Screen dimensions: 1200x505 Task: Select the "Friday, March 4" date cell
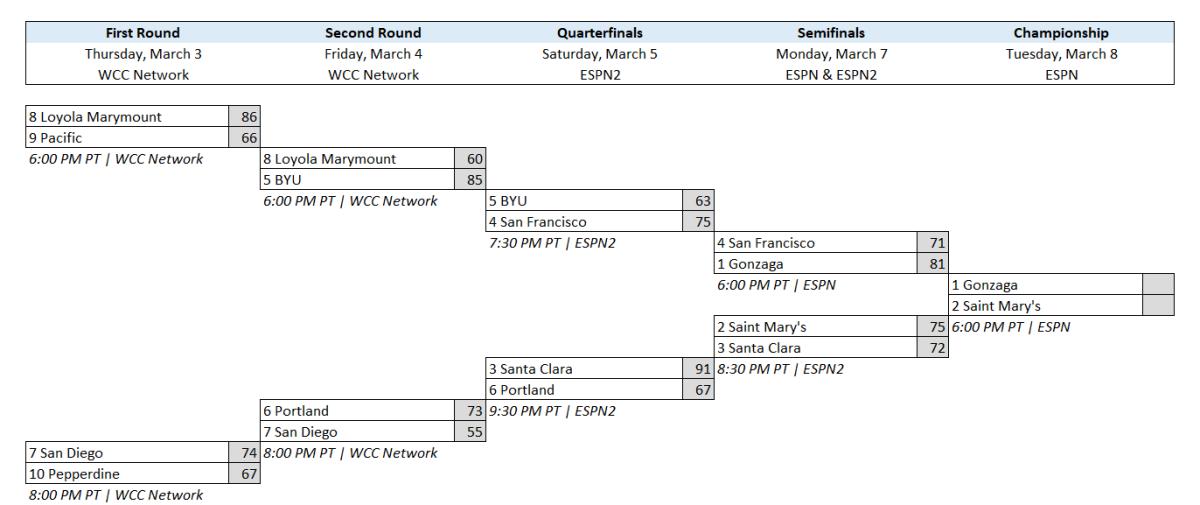click(373, 54)
